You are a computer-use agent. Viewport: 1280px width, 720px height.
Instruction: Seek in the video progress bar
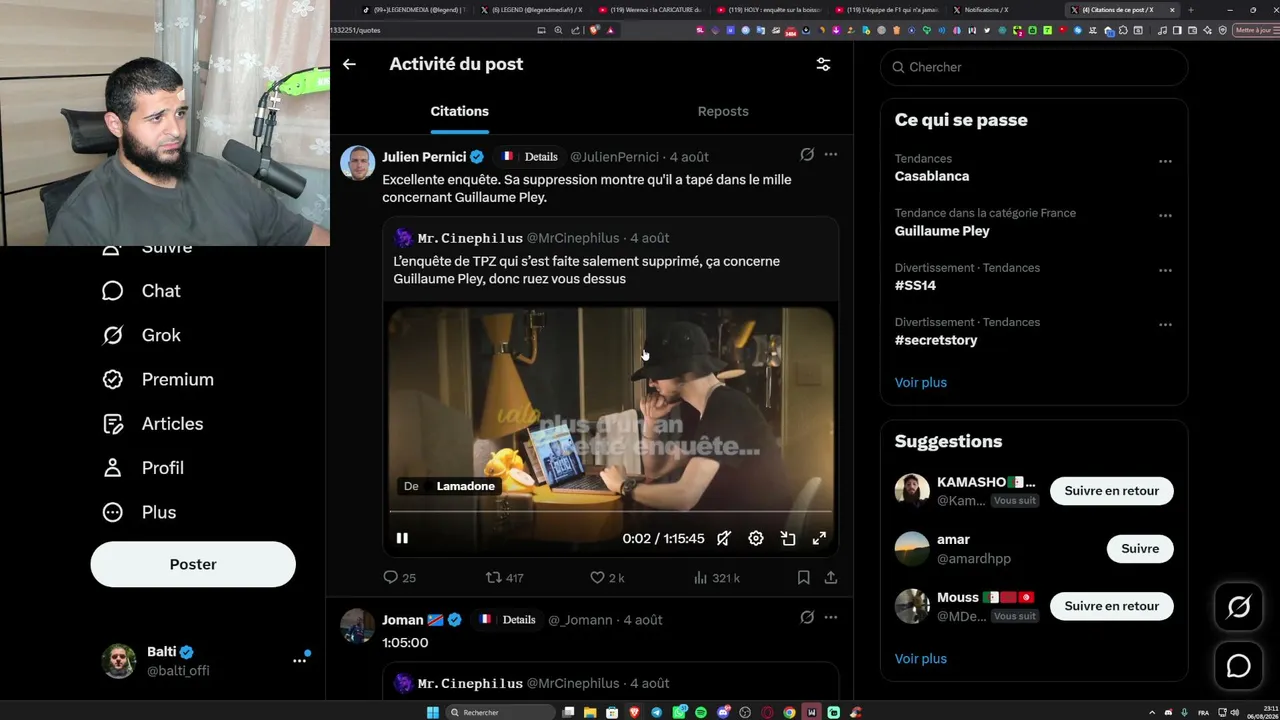[610, 512]
